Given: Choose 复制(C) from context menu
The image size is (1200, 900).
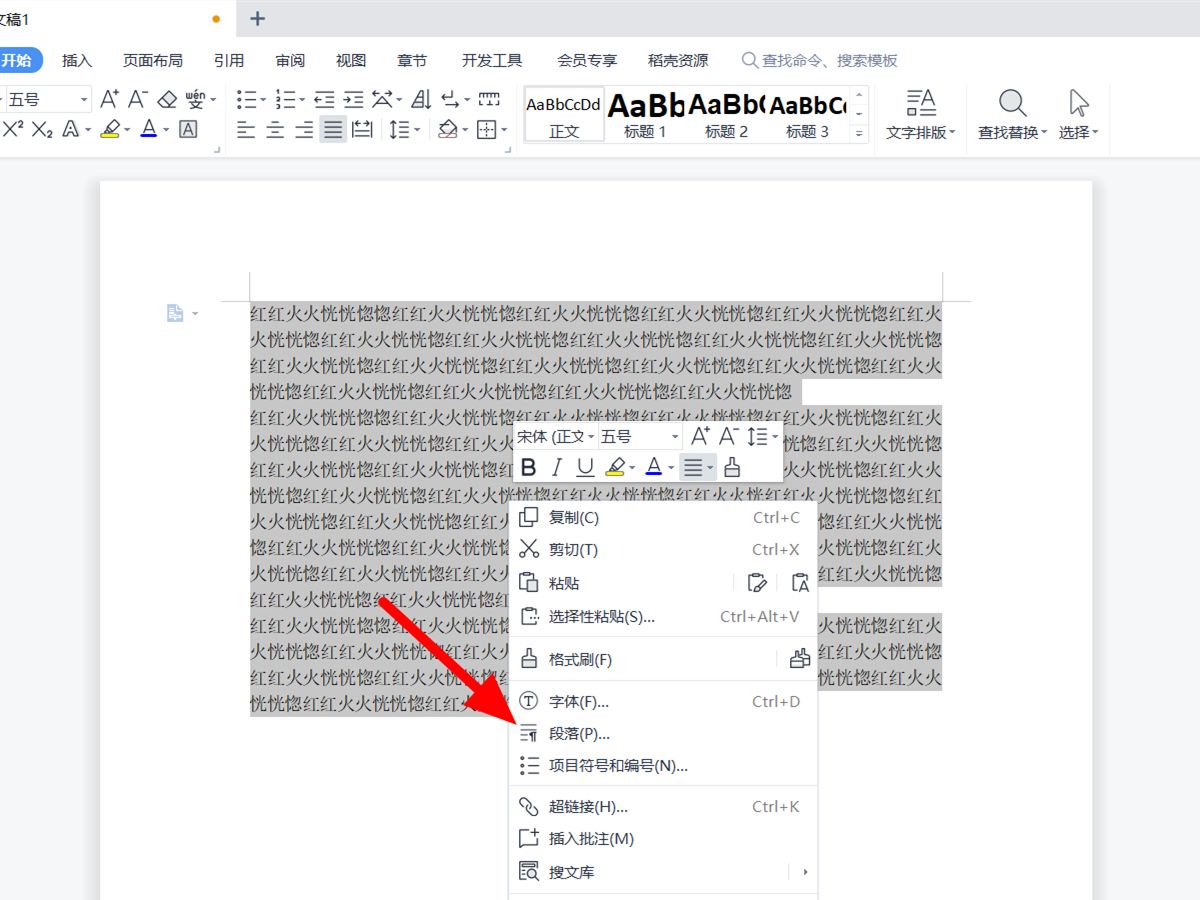Looking at the screenshot, I should (x=663, y=517).
